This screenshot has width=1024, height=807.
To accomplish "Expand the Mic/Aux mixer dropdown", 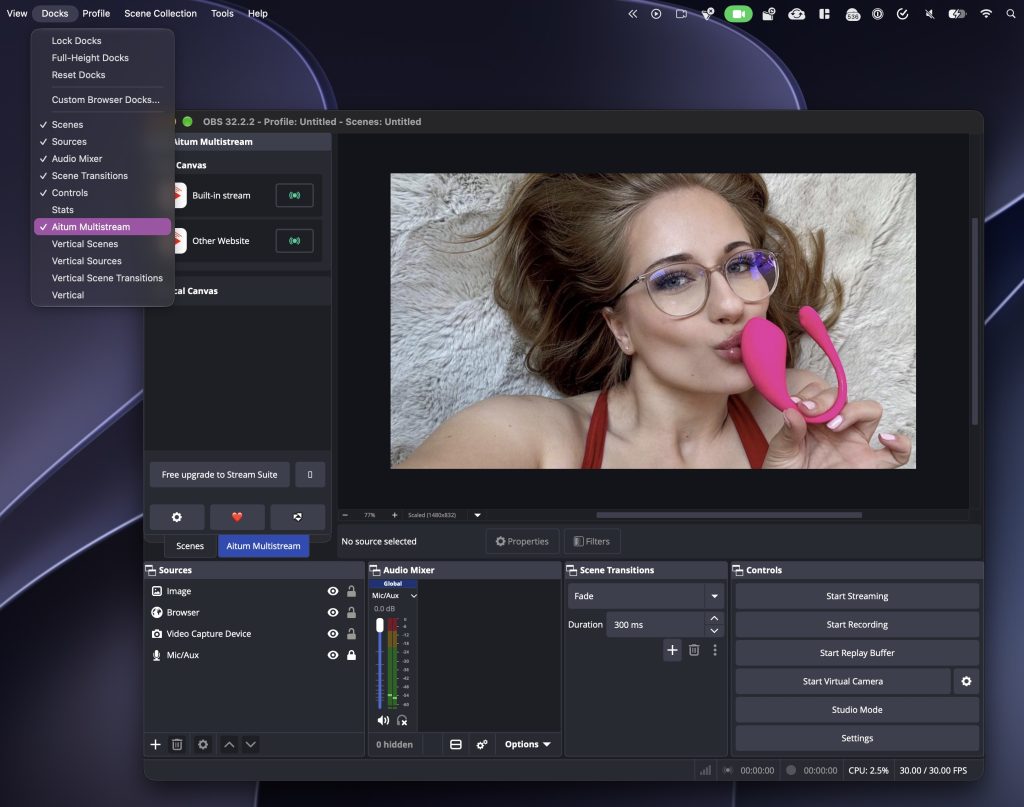I will coord(413,595).
